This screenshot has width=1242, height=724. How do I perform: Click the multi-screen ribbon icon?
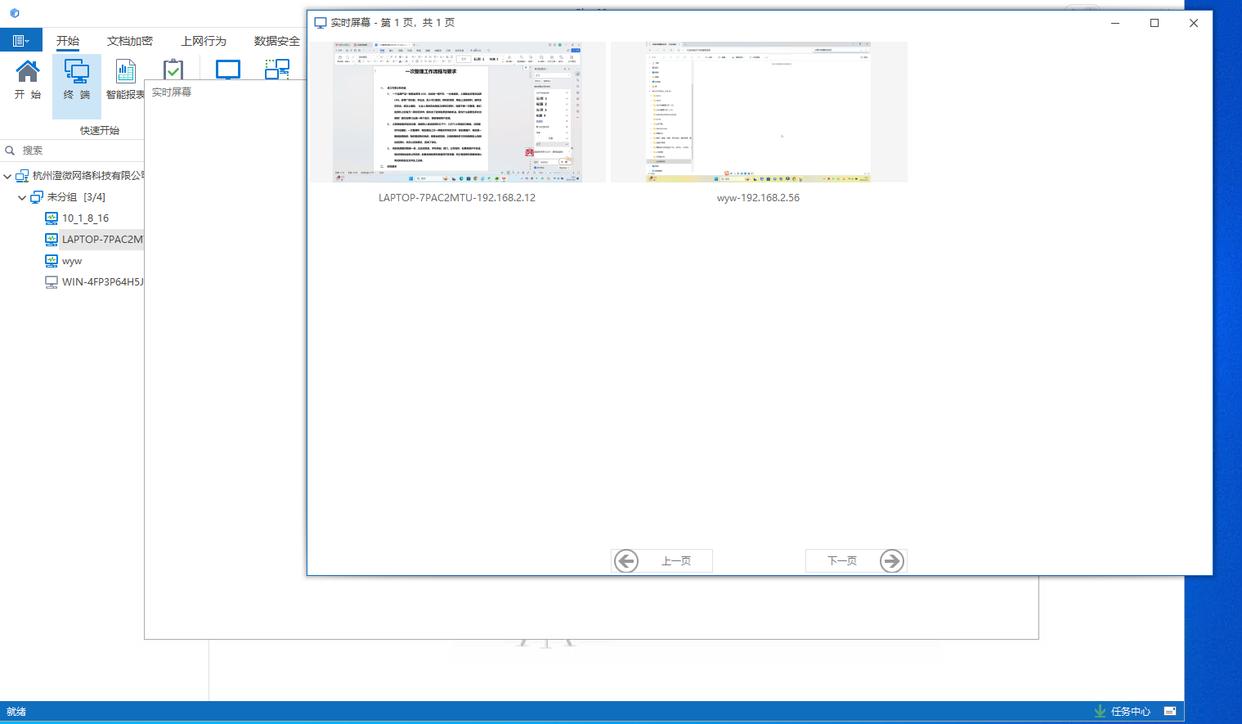point(277,69)
